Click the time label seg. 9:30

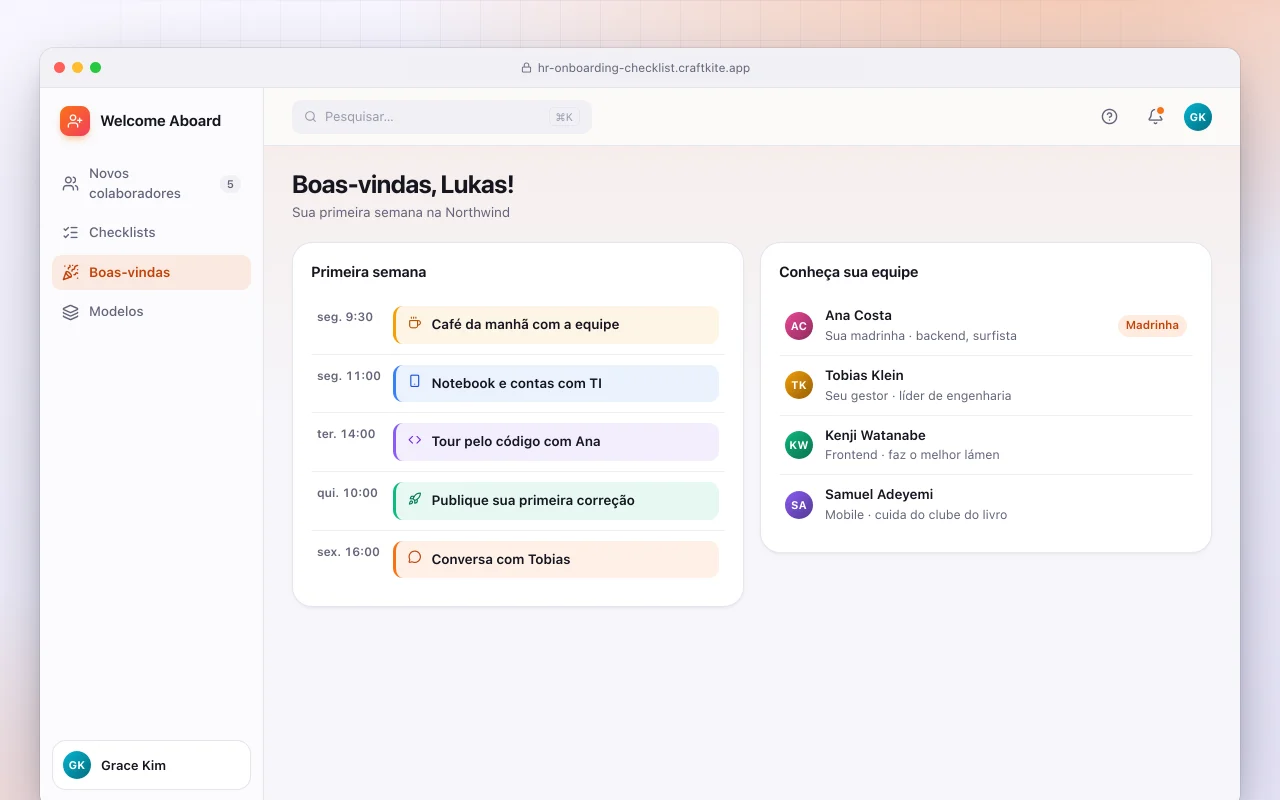(345, 317)
